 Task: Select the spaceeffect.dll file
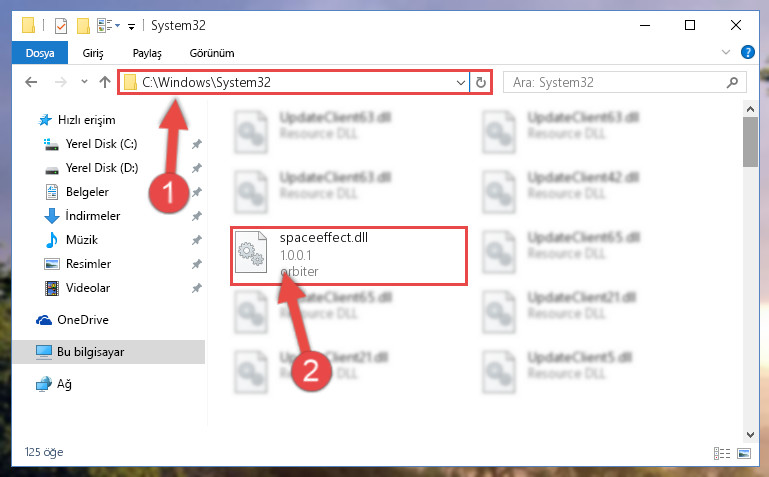(x=349, y=255)
